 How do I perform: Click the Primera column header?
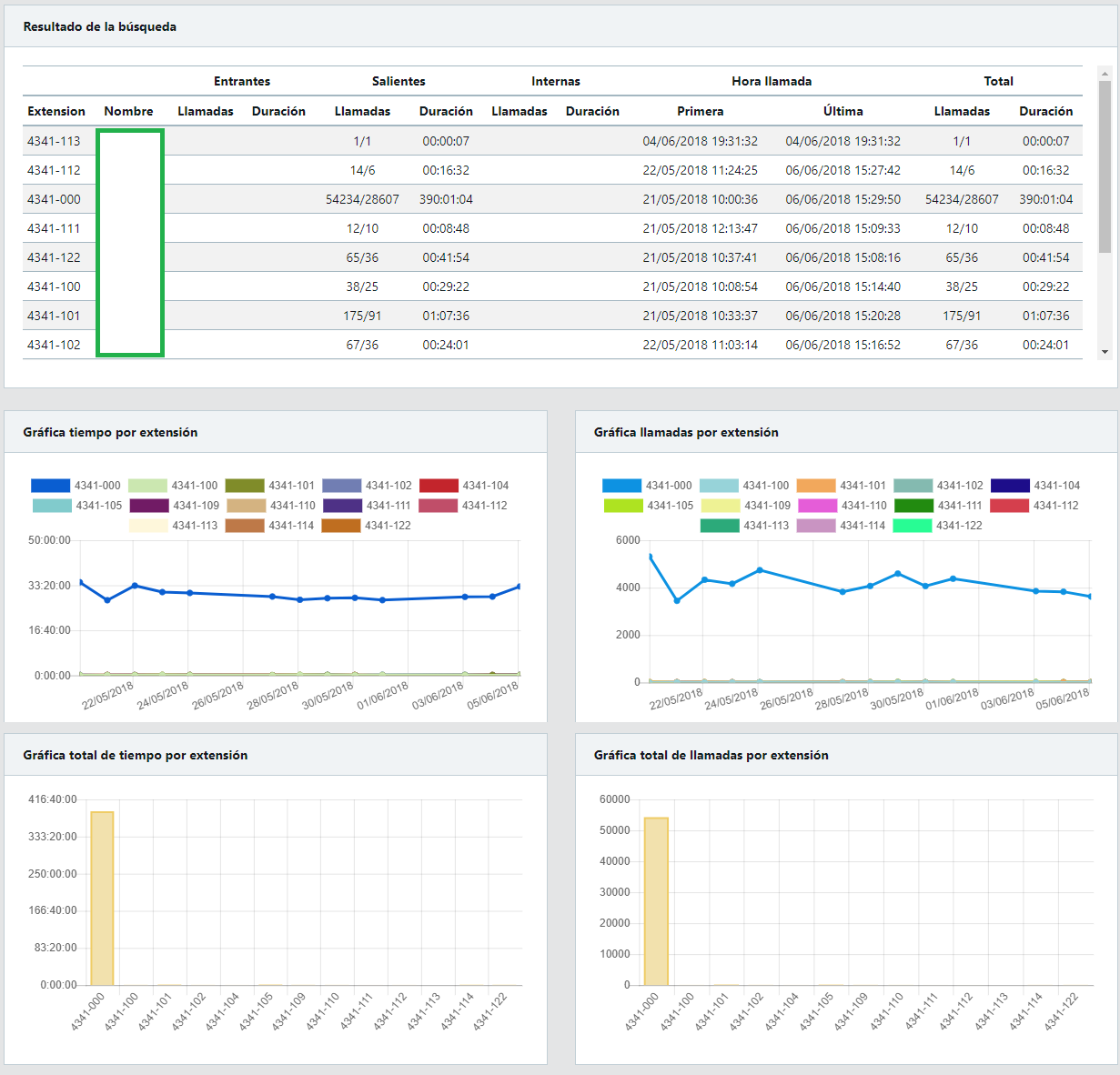(700, 111)
